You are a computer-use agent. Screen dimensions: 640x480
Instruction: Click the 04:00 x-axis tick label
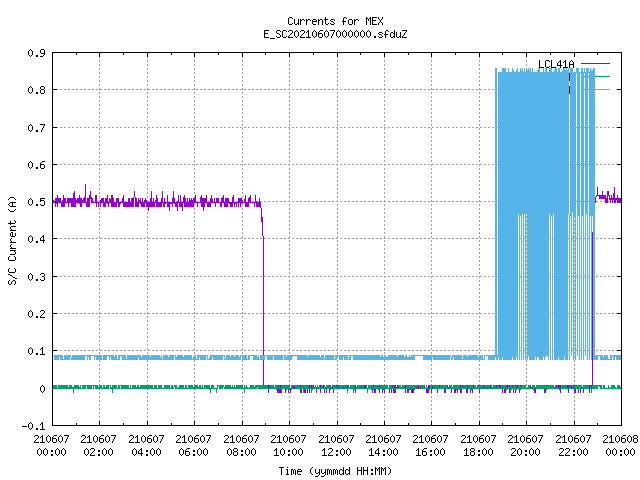(x=146, y=452)
